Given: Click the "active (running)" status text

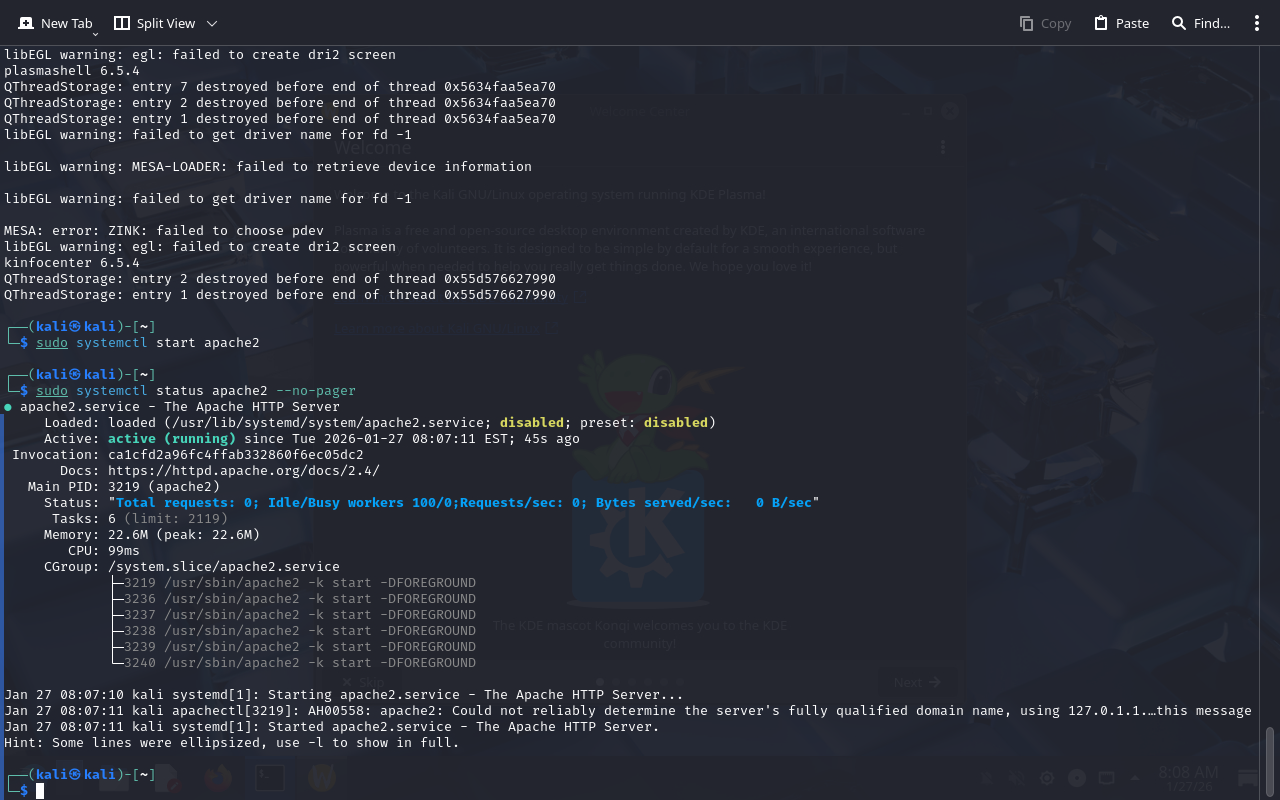Looking at the screenshot, I should 171,439.
